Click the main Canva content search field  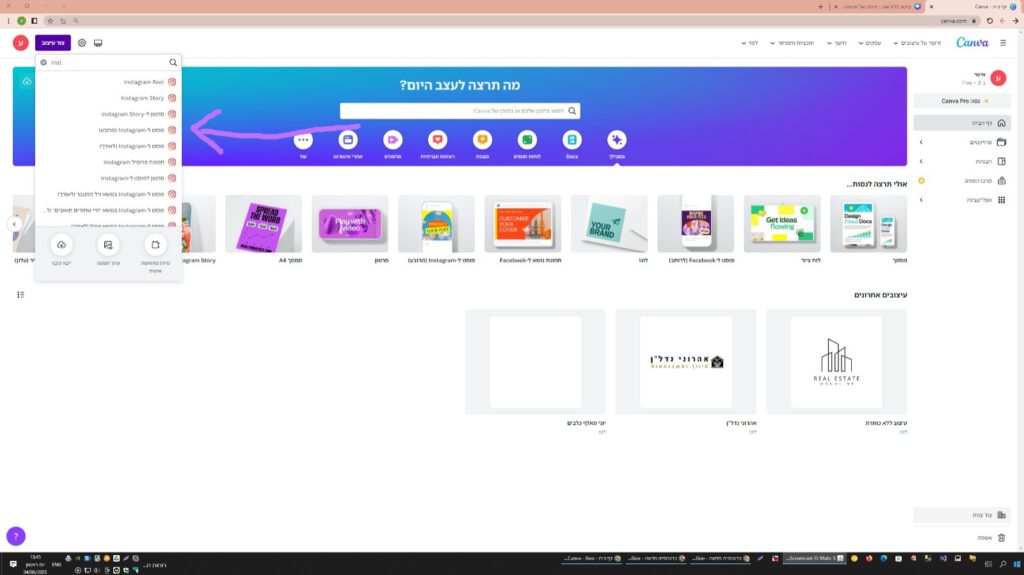pos(460,111)
